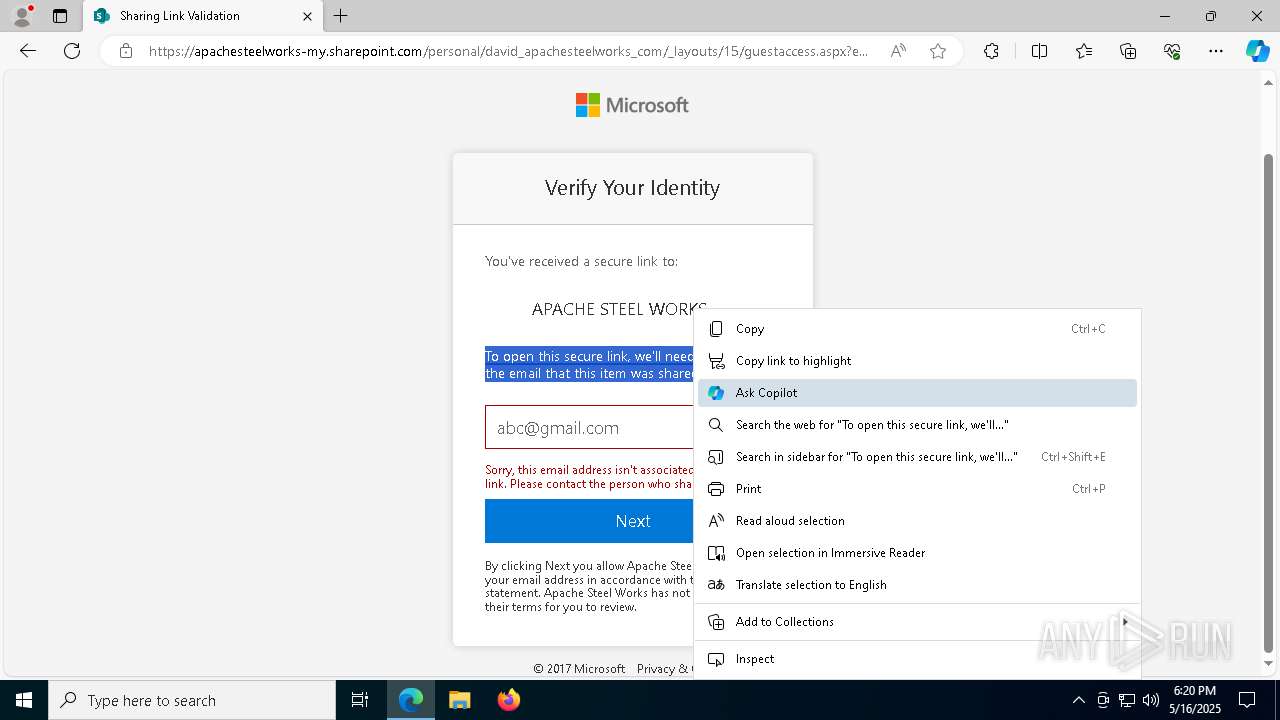Click the lock site-info icon

click(x=126, y=51)
